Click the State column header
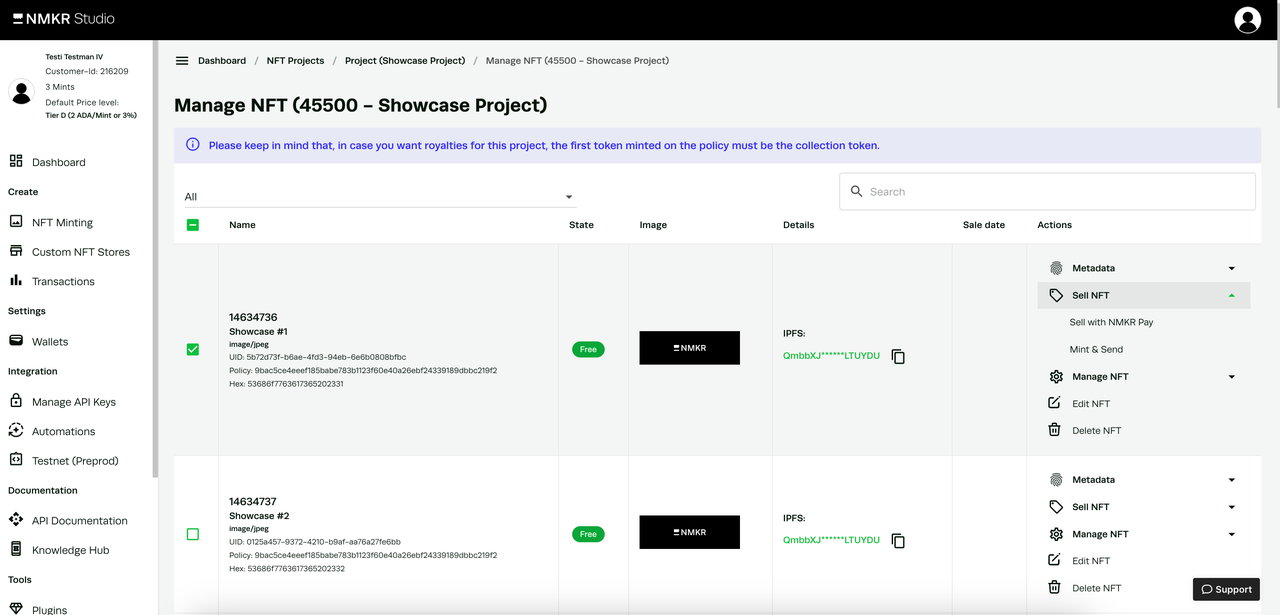Screen dimensions: 1280x615 581,225
